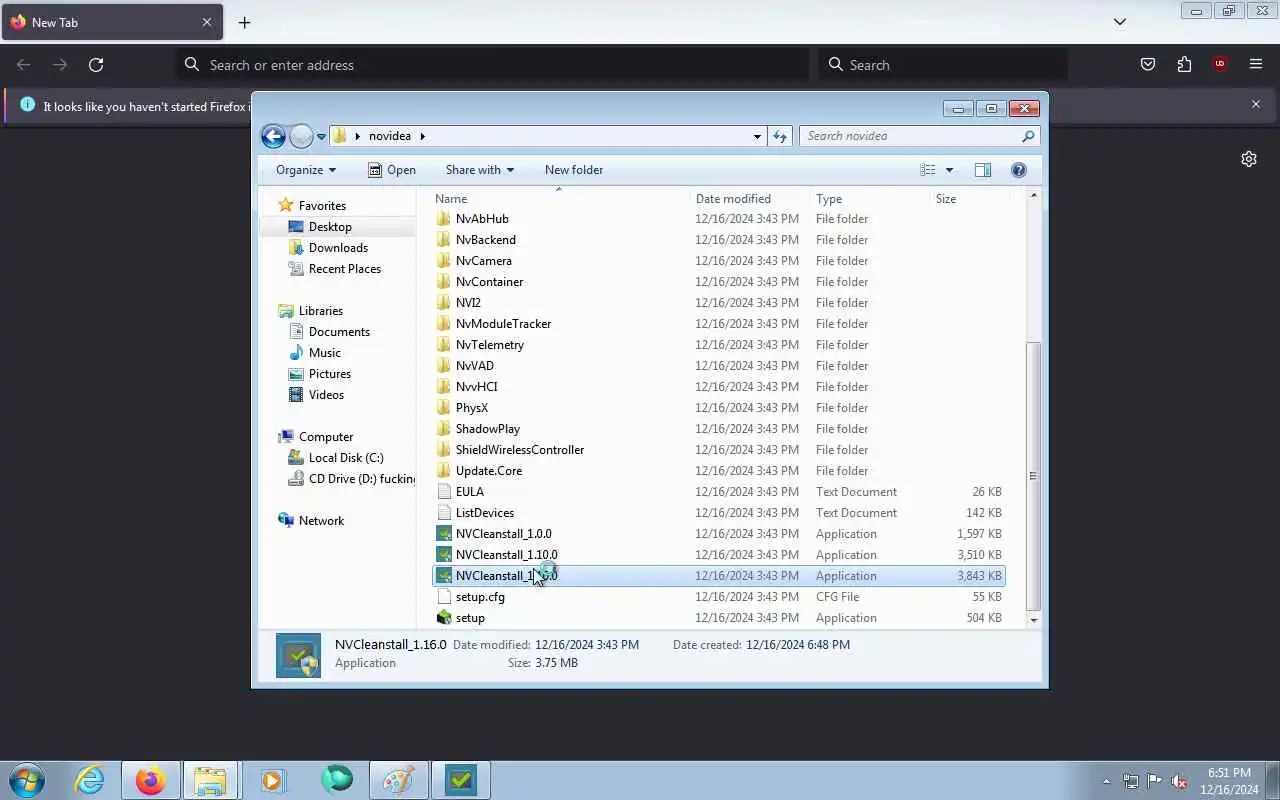The height and width of the screenshot is (800, 1280).
Task: Click the Firefox address bar
Action: coord(492,64)
